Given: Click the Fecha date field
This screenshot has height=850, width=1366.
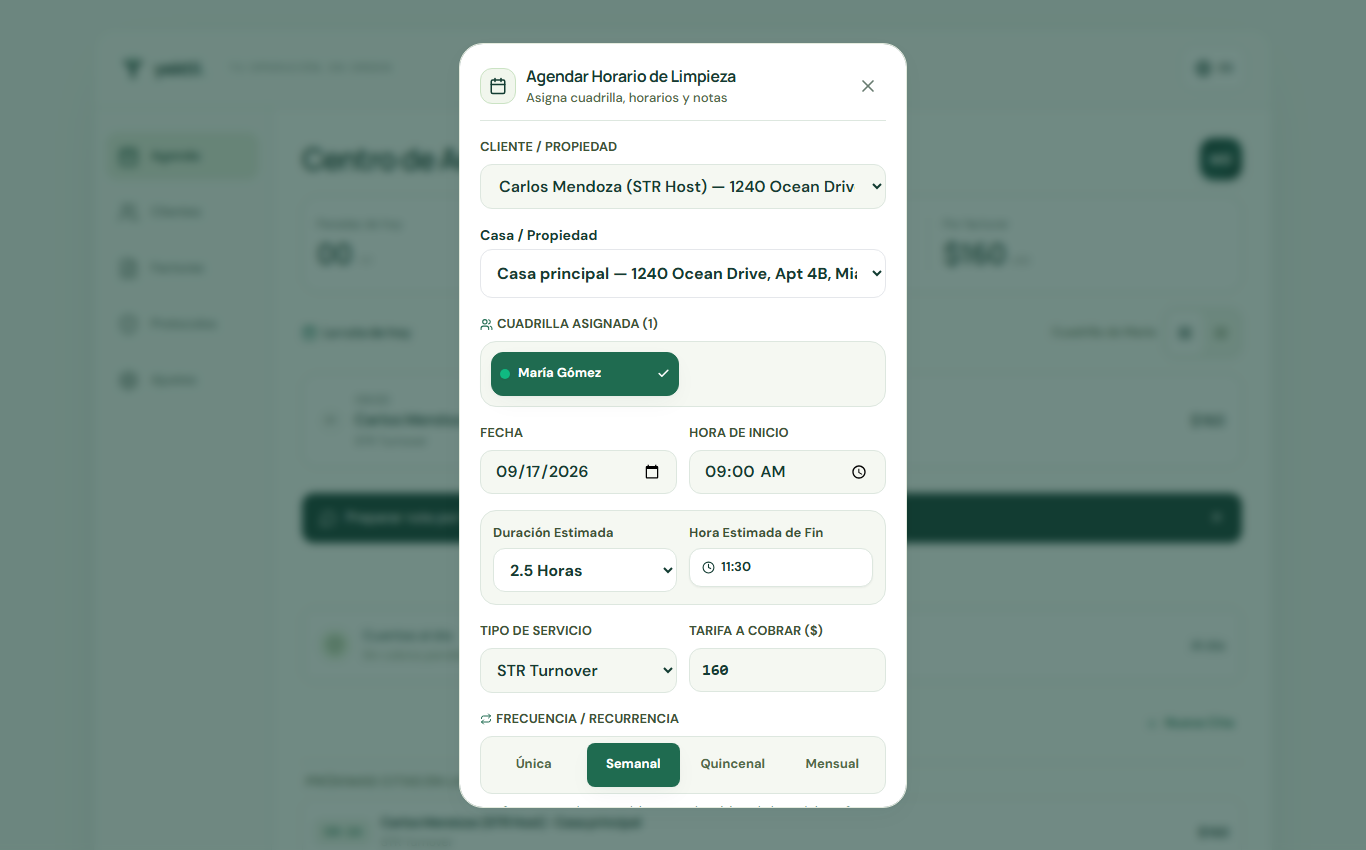Looking at the screenshot, I should pyautogui.click(x=579, y=472).
